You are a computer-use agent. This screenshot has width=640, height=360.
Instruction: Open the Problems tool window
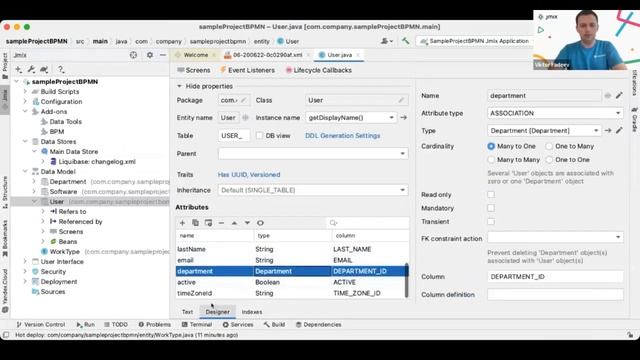[154, 324]
